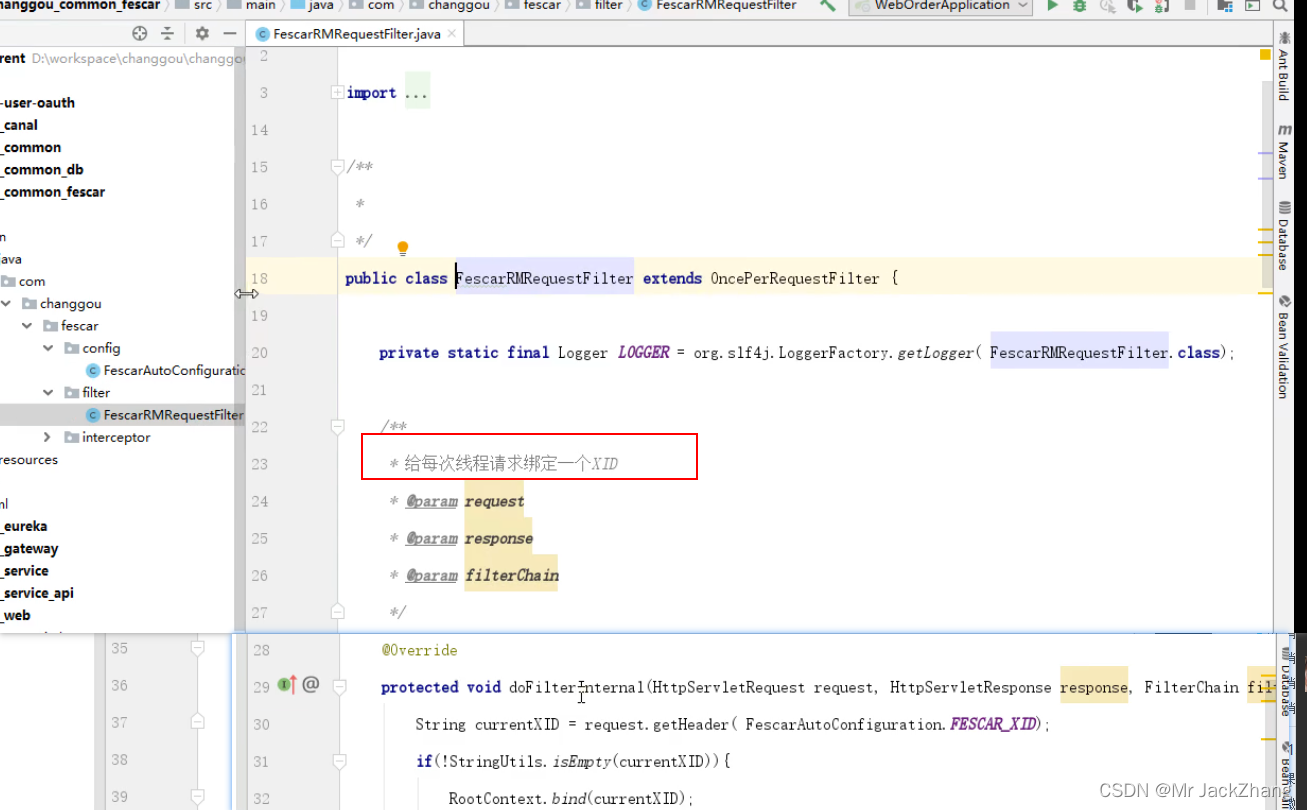This screenshot has width=1307, height=810.
Task: Open WebOrderApplication run configuration dropdown
Action: (940, 5)
